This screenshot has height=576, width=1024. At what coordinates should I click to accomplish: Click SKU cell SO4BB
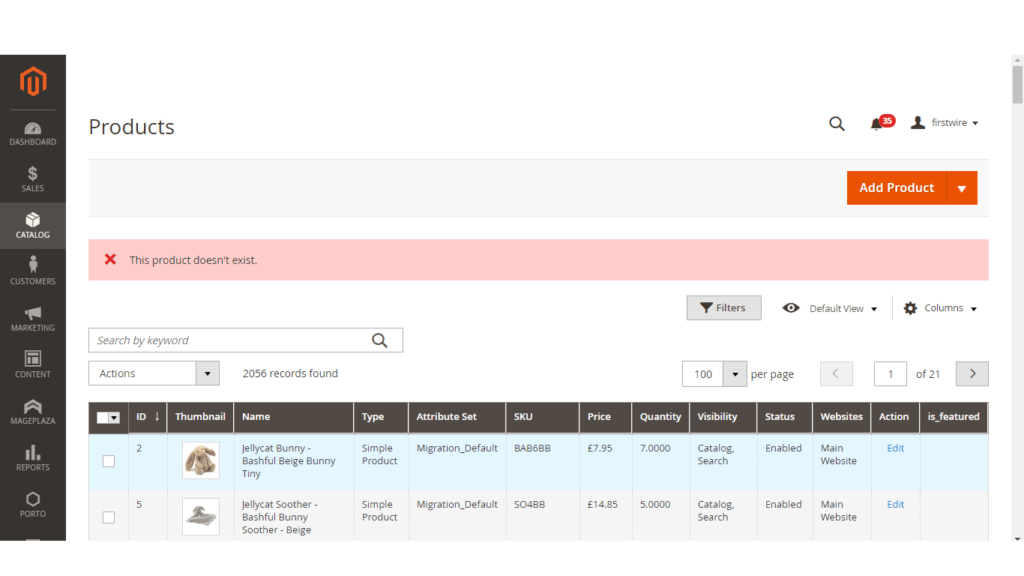tap(529, 504)
